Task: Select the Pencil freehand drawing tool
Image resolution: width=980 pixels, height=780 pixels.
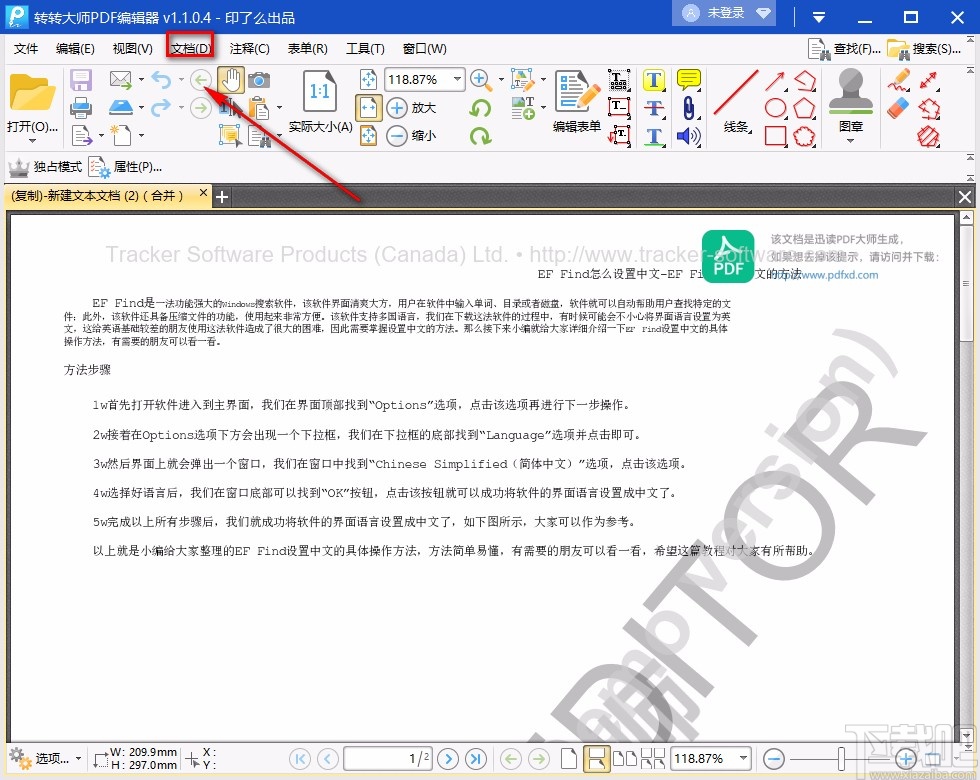Action: (898, 80)
